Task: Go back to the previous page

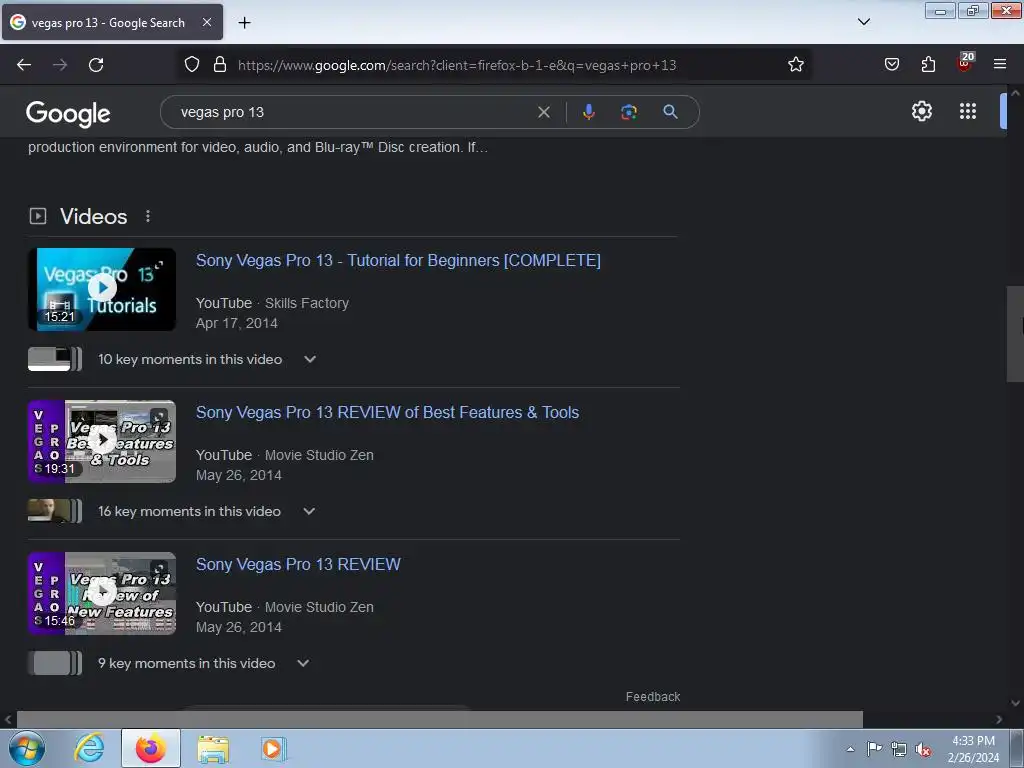Action: [24, 65]
